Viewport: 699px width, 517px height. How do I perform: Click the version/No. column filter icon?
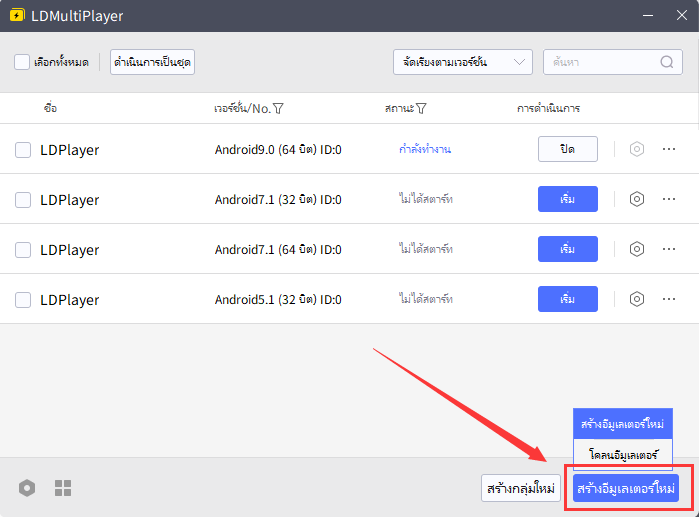[x=278, y=108]
